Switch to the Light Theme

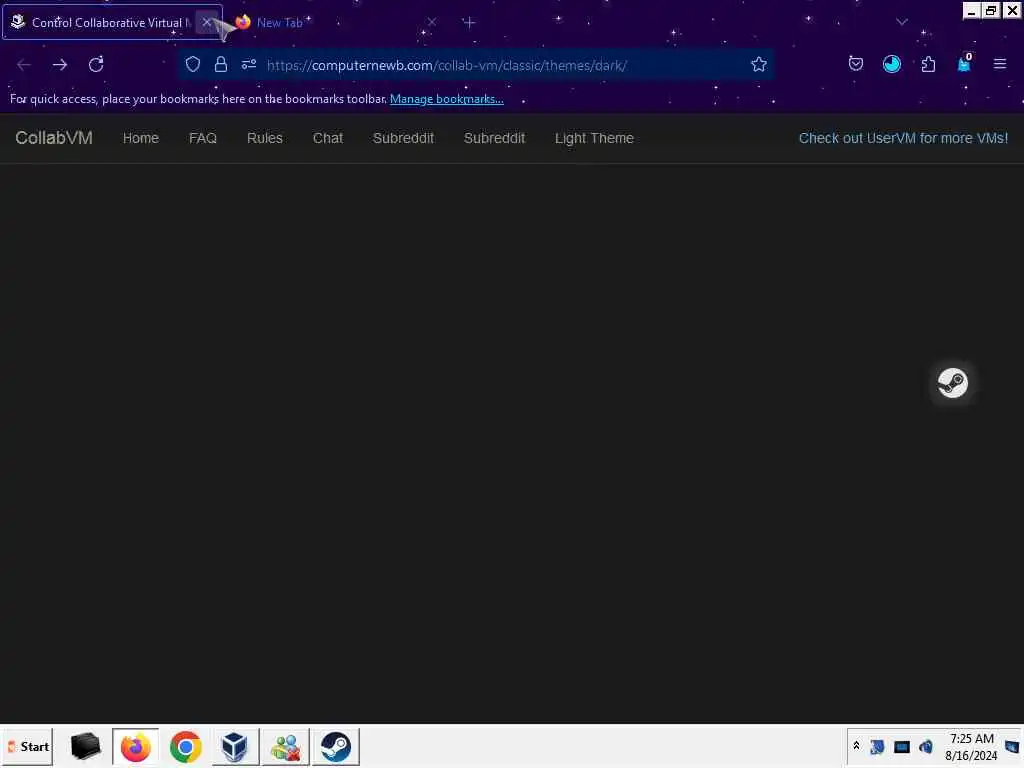click(x=594, y=138)
